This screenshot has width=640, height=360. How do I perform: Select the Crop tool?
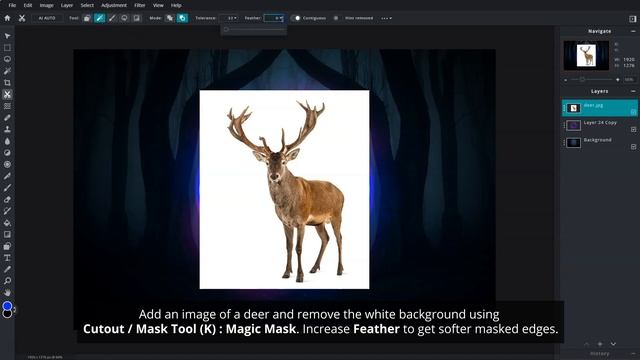(x=7, y=83)
